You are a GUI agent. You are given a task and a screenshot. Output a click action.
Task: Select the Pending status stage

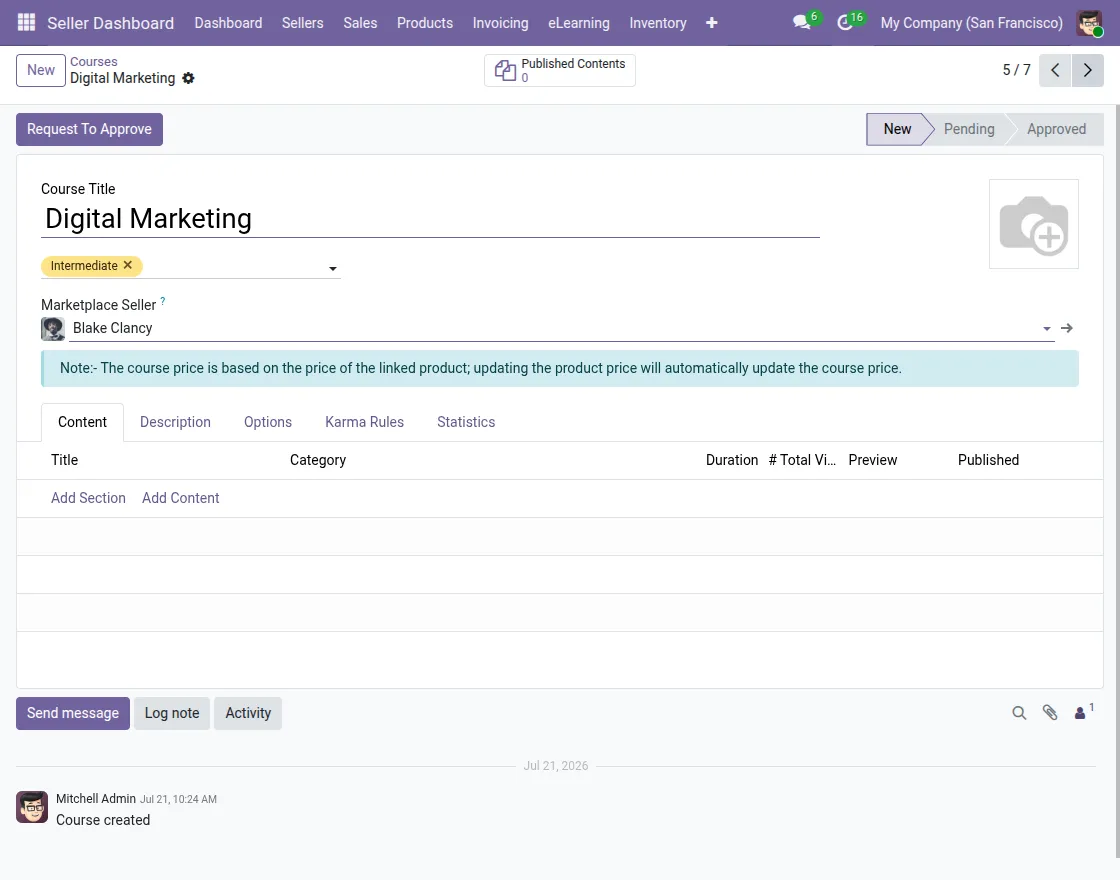969,129
